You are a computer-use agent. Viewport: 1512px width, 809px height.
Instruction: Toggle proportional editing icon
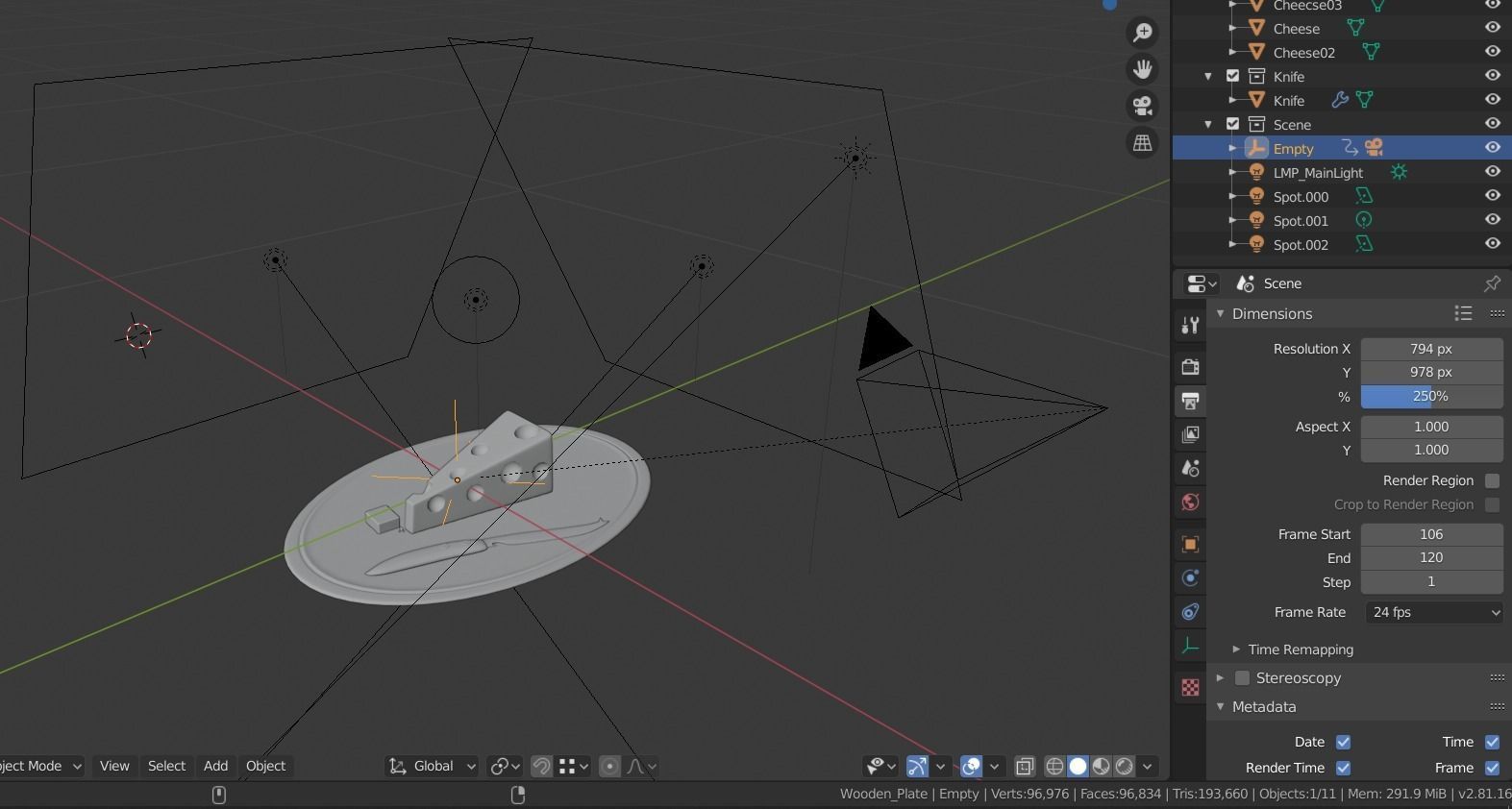pyautogui.click(x=609, y=766)
